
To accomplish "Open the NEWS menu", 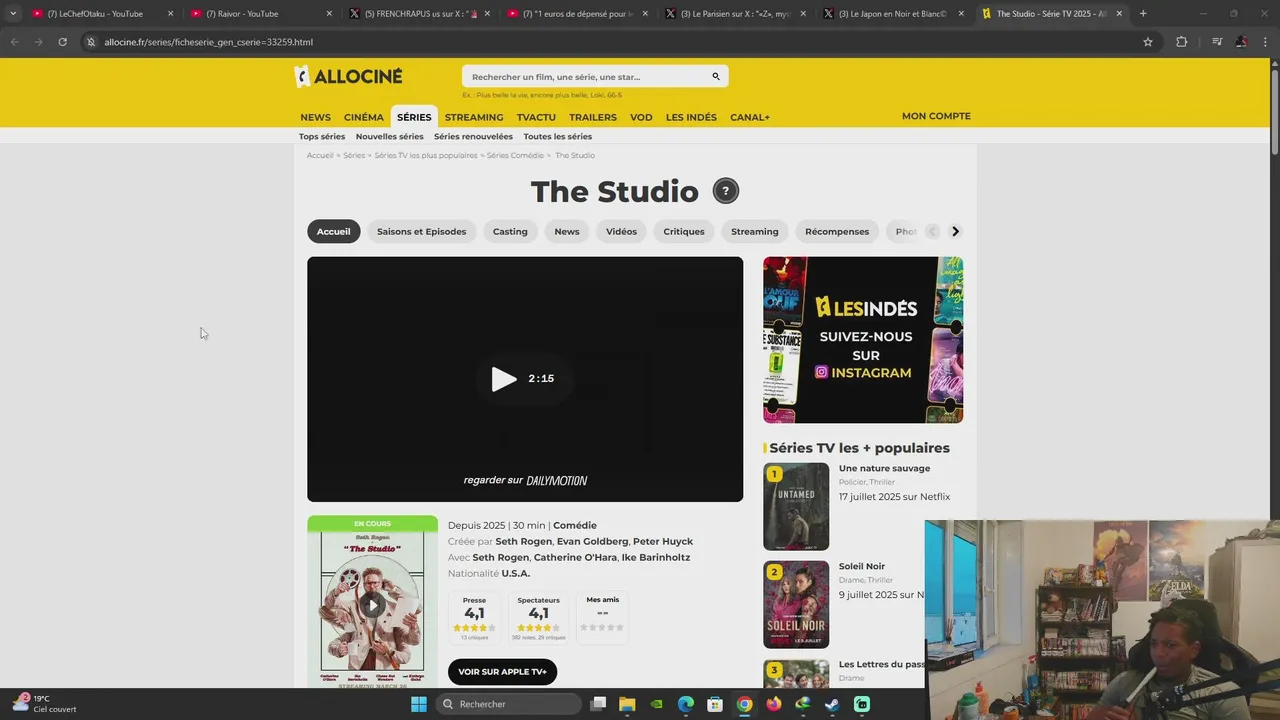I will tap(315, 117).
